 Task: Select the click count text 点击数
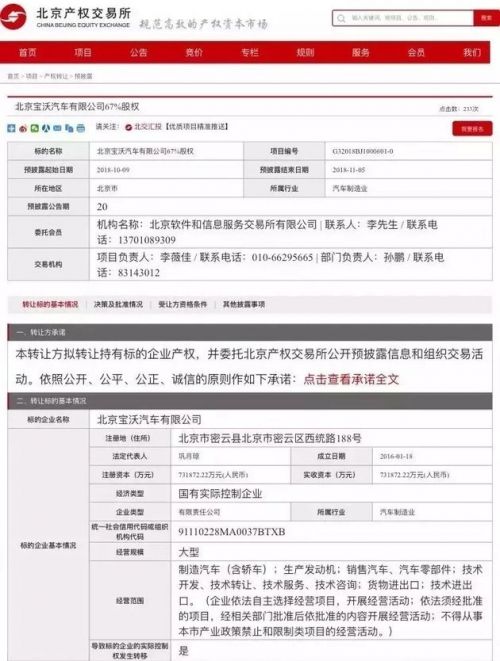coord(459,109)
